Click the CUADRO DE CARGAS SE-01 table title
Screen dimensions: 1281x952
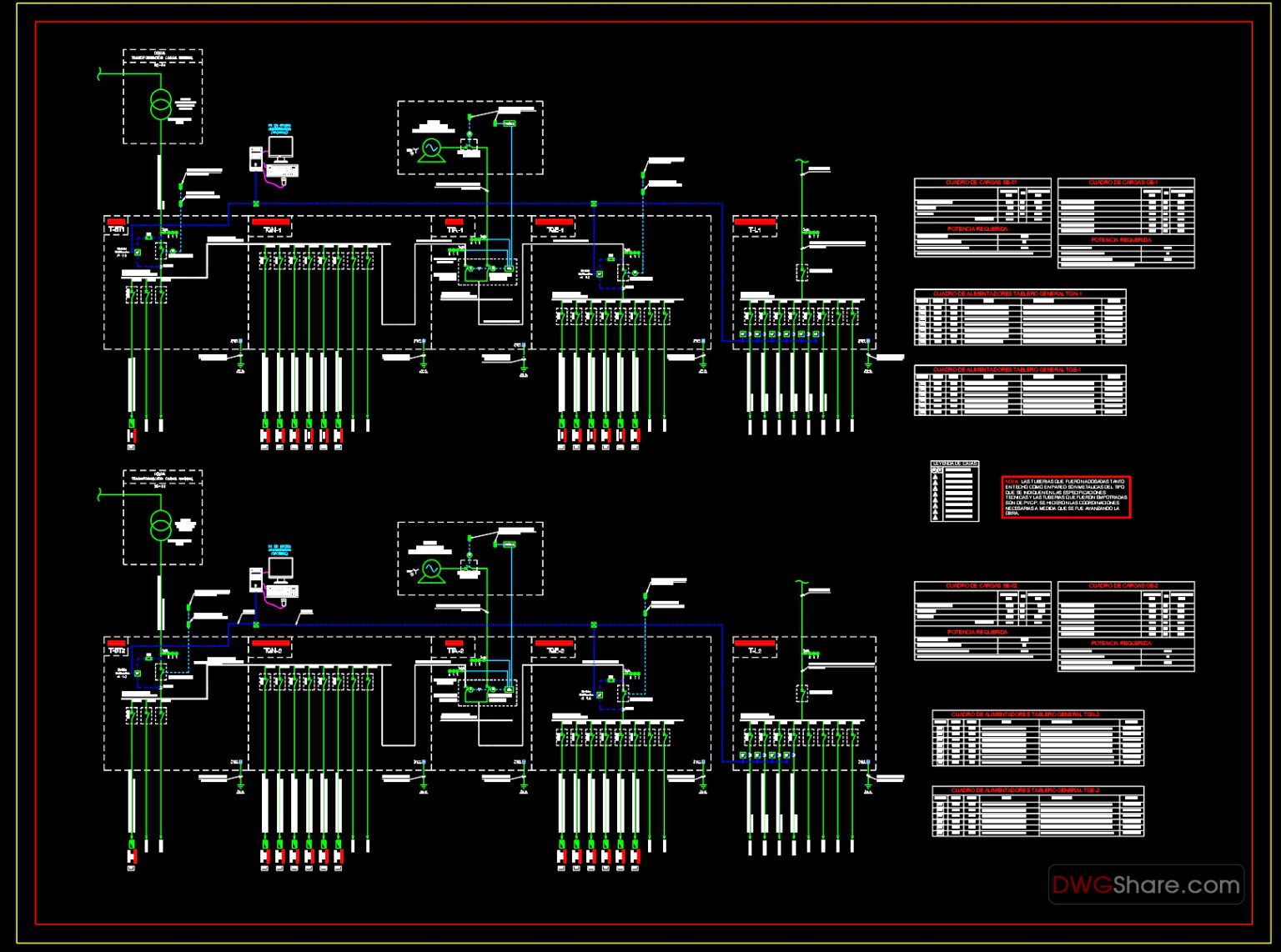point(982,178)
